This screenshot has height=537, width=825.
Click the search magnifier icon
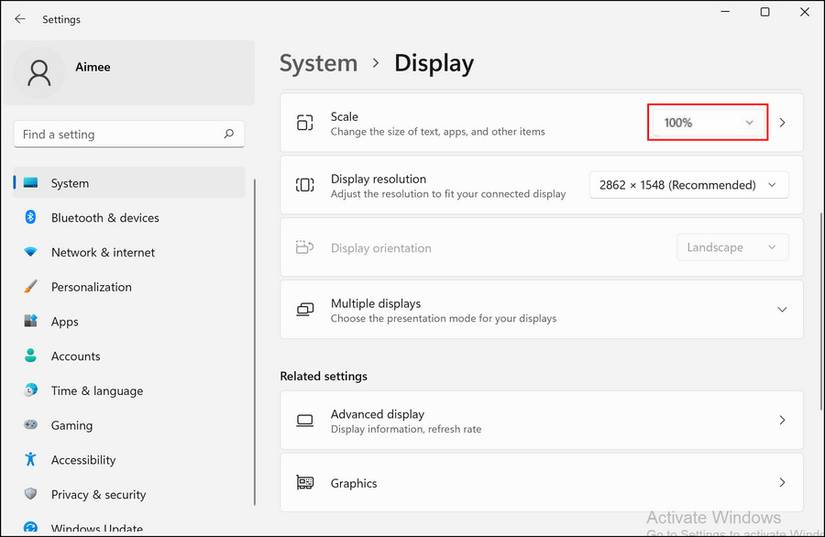pyautogui.click(x=229, y=134)
